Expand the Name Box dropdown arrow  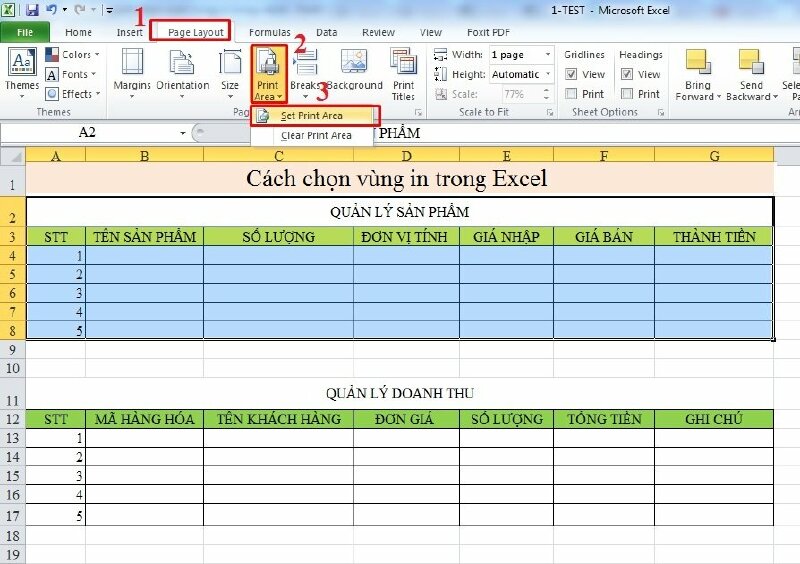coord(183,133)
